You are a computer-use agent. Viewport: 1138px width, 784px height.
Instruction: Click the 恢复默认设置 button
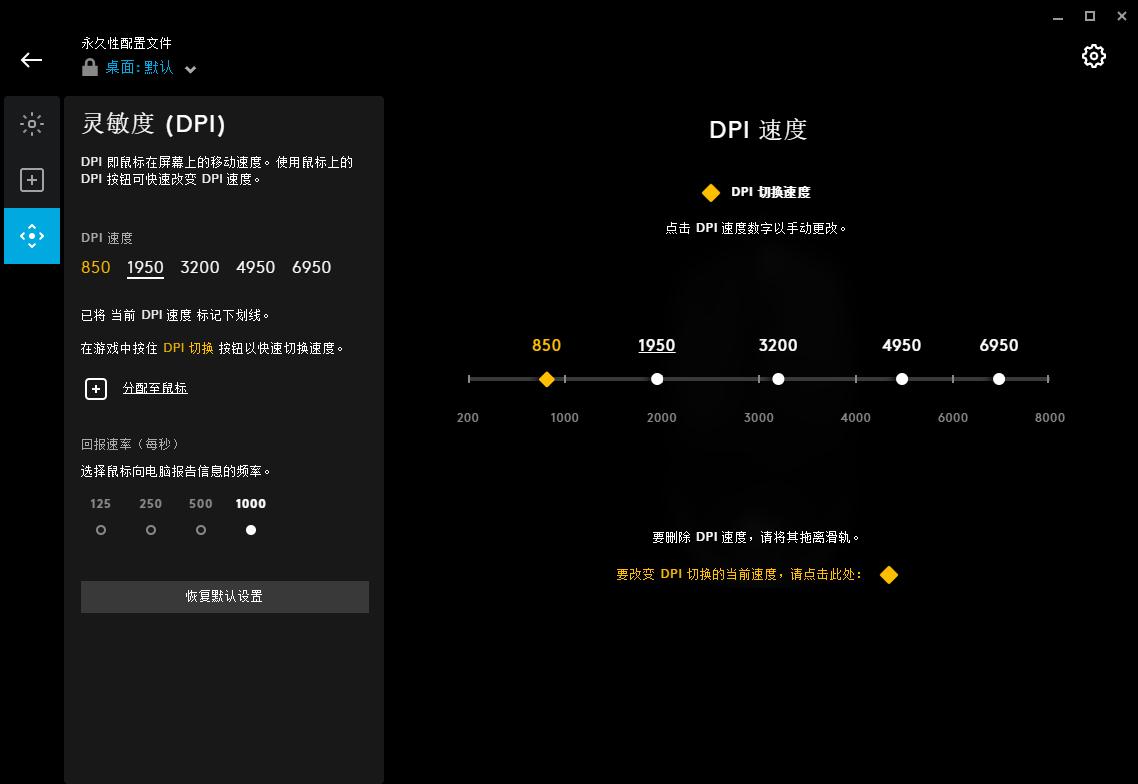coord(224,596)
